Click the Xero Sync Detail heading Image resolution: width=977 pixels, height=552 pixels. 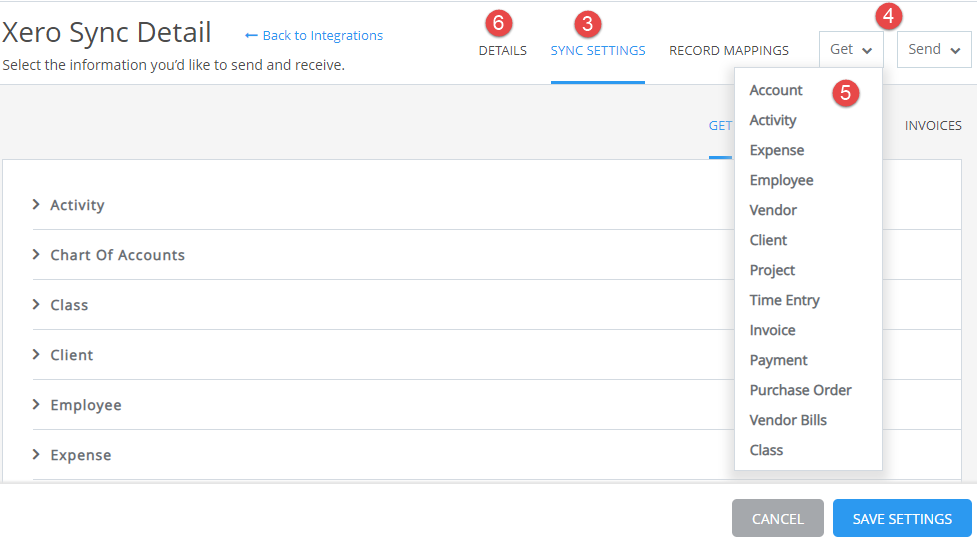(107, 32)
